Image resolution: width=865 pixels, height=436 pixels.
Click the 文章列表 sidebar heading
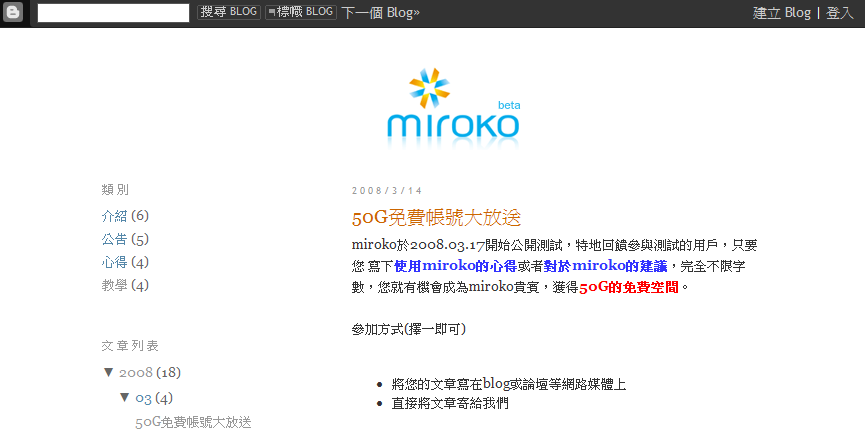(130, 345)
